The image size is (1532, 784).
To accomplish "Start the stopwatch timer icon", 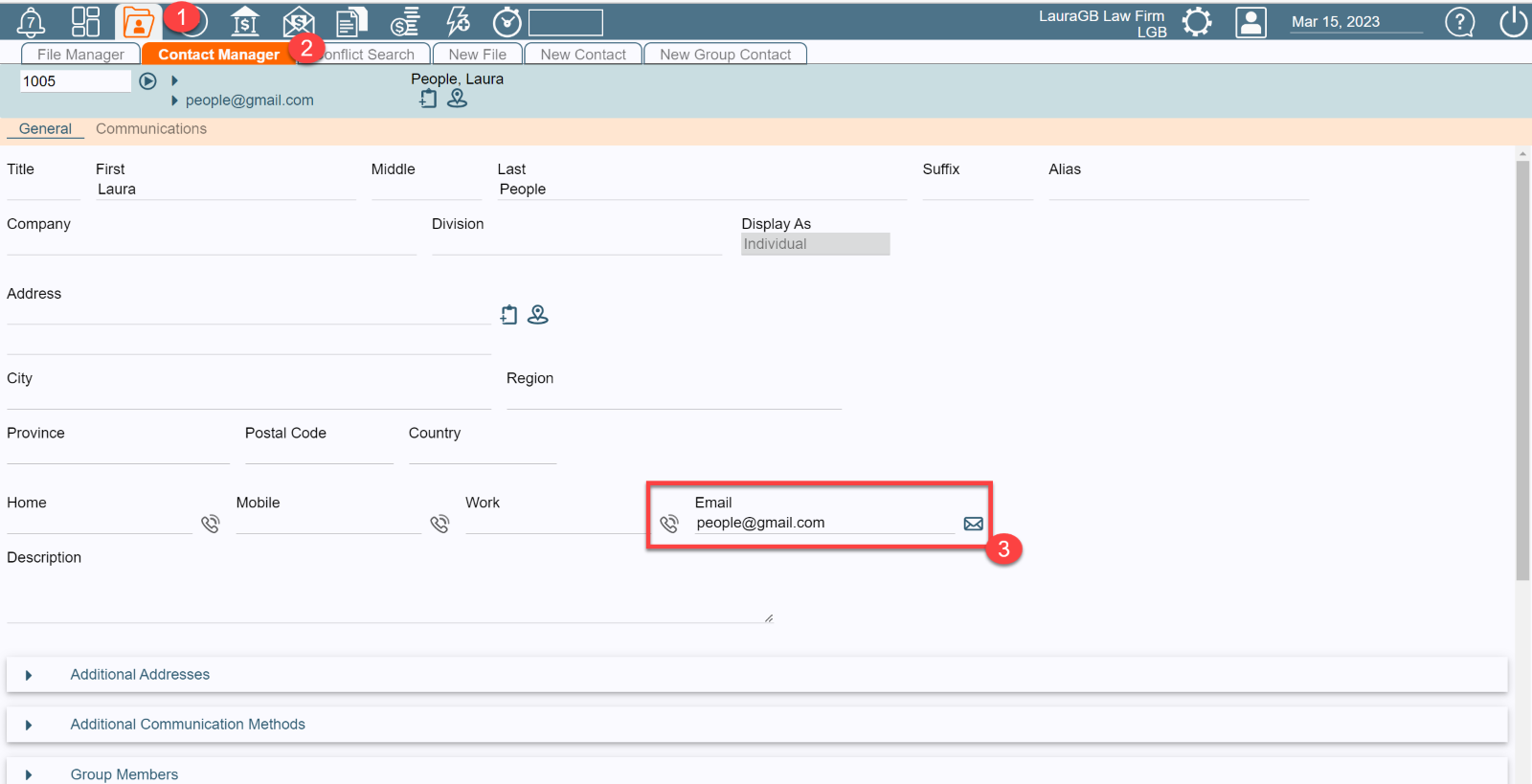I will coord(507,21).
